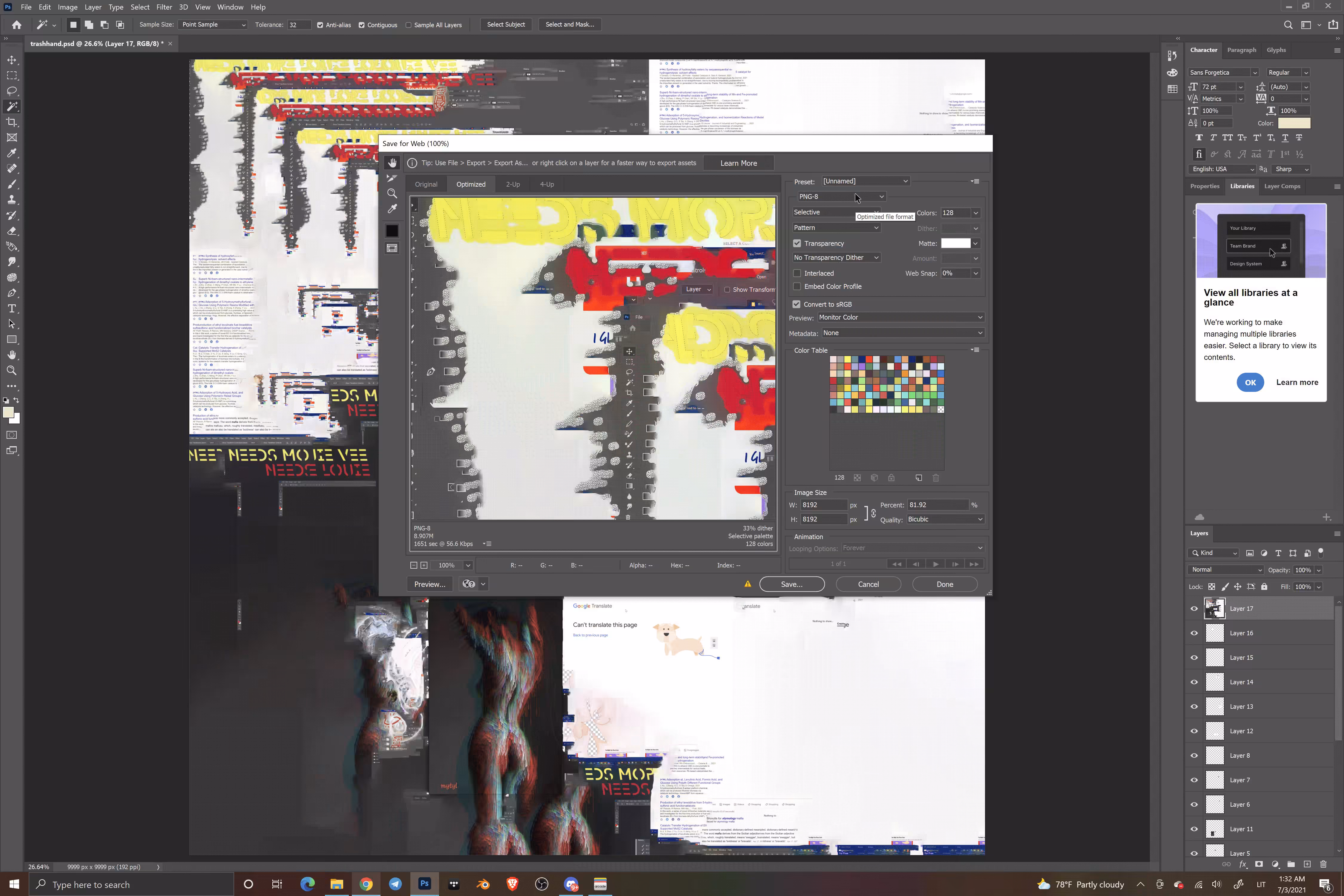
Task: Click the Save... button
Action: coord(791,584)
